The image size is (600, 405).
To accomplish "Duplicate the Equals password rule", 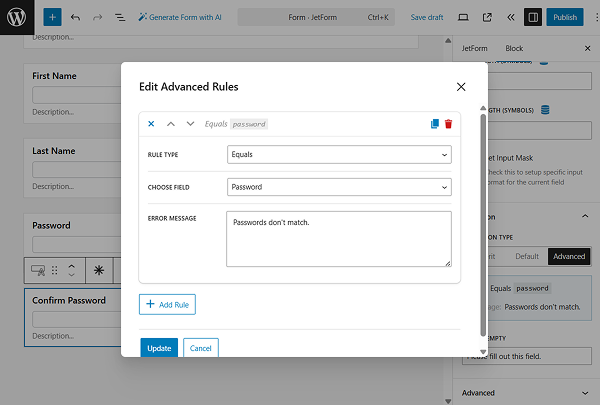I will tap(435, 124).
